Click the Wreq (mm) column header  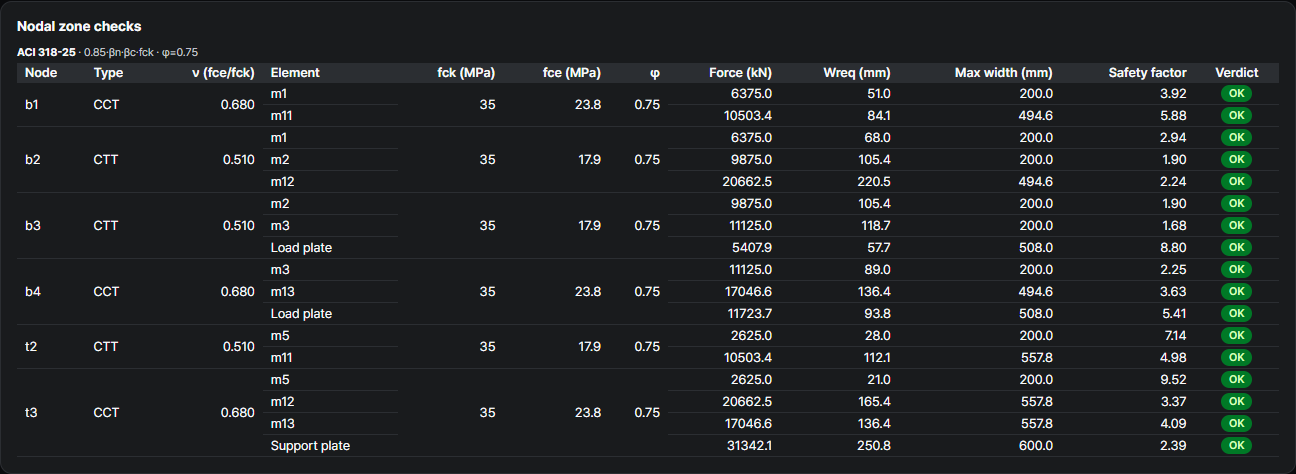[857, 72]
